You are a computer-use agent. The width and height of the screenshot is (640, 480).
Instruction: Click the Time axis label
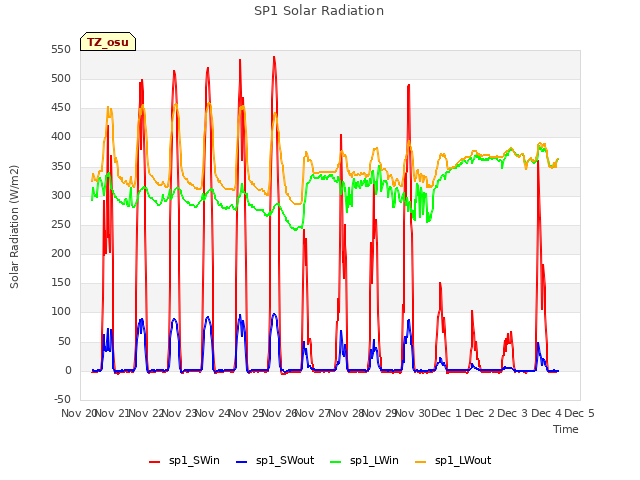(x=565, y=429)
